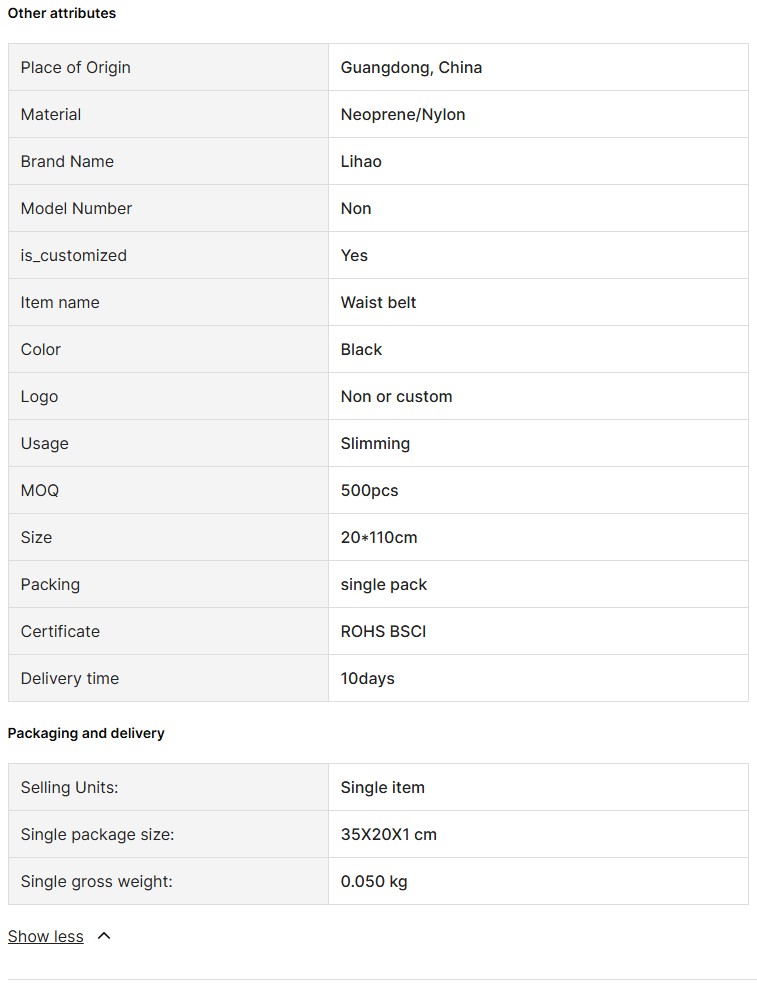The width and height of the screenshot is (757, 991).
Task: Click the Packaging and delivery heading
Action: (x=86, y=733)
